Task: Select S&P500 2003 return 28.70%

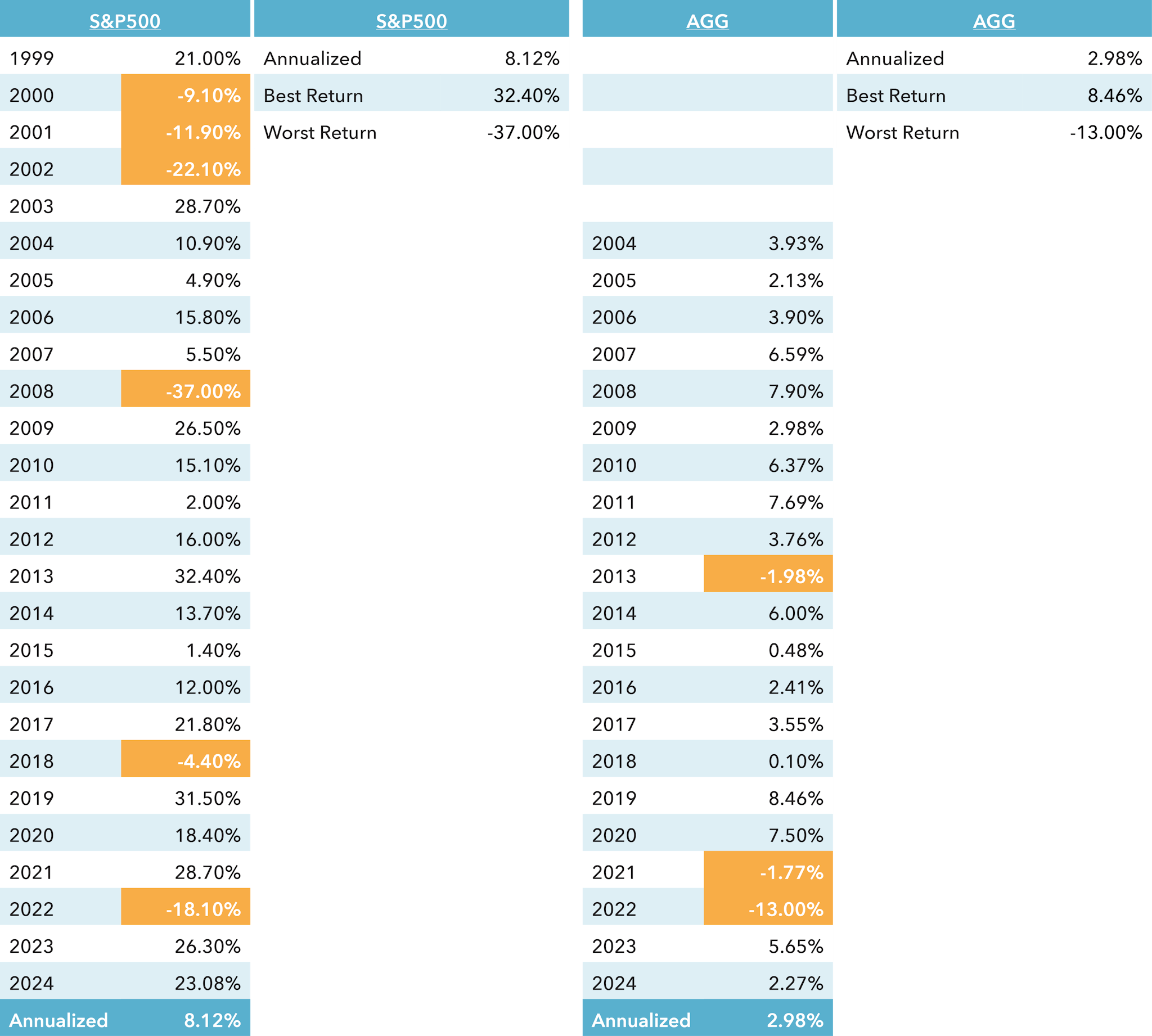Action: 208,206
